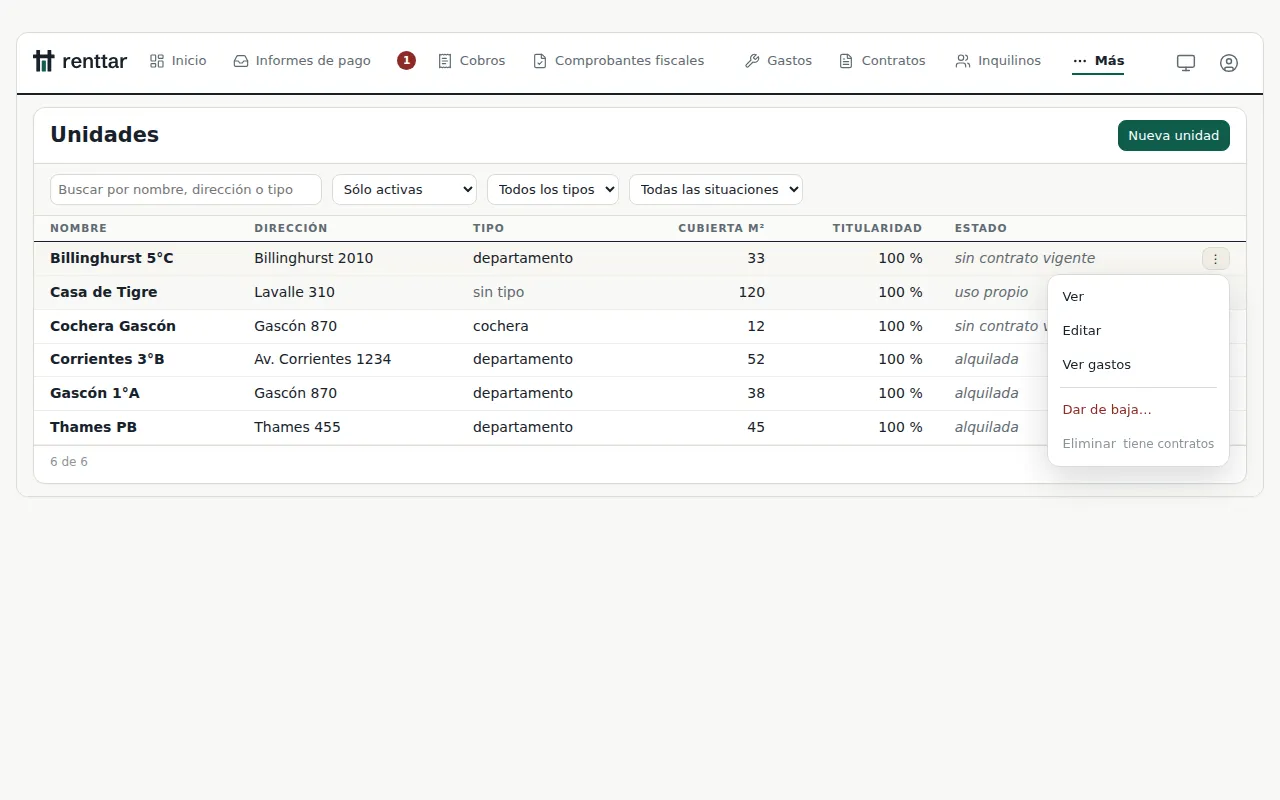
Task: Go to Inicio in the navigation
Action: click(178, 61)
